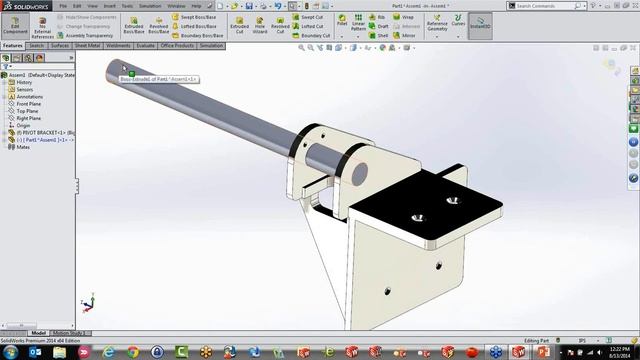Open the Tools menu
This screenshot has height=360, width=640.
127,6
